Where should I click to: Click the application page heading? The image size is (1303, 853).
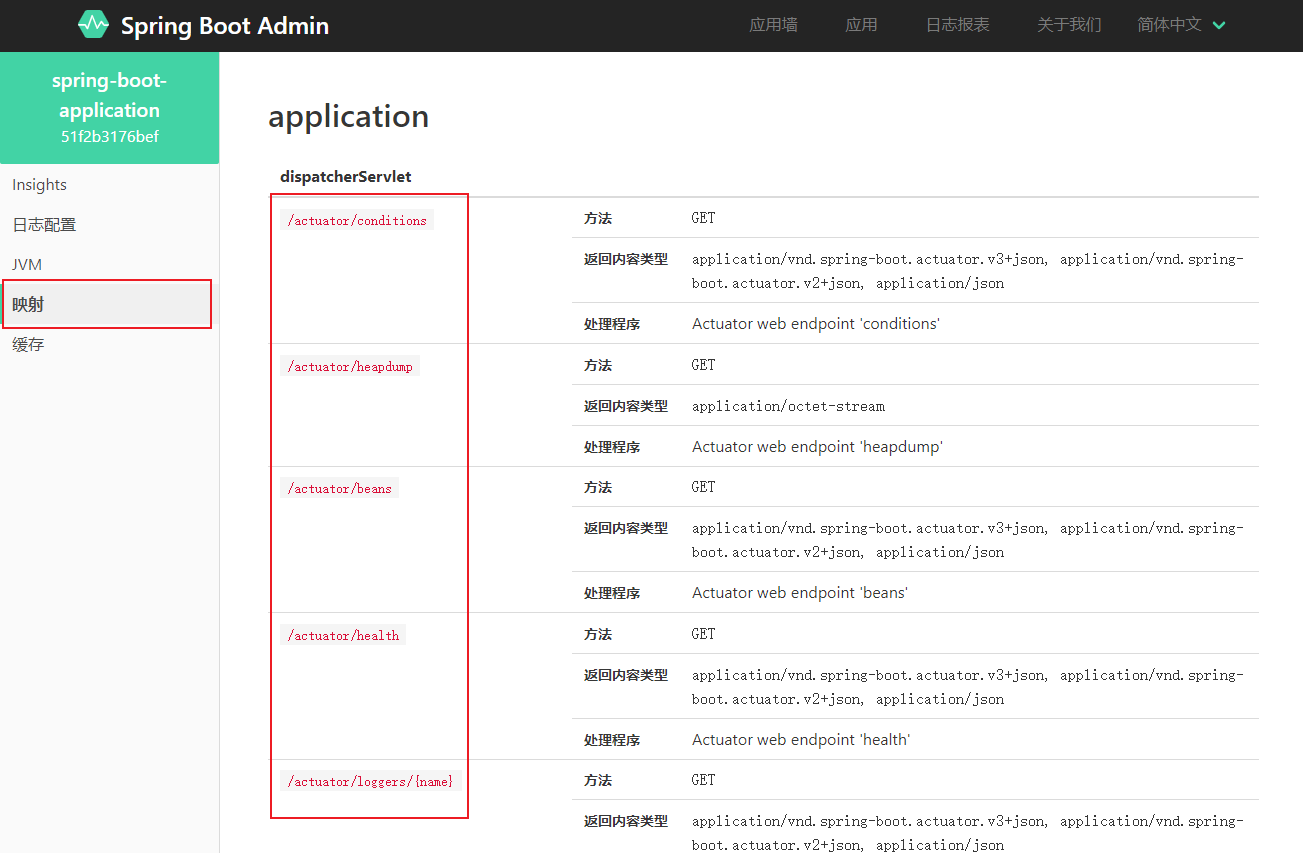pyautogui.click(x=348, y=116)
